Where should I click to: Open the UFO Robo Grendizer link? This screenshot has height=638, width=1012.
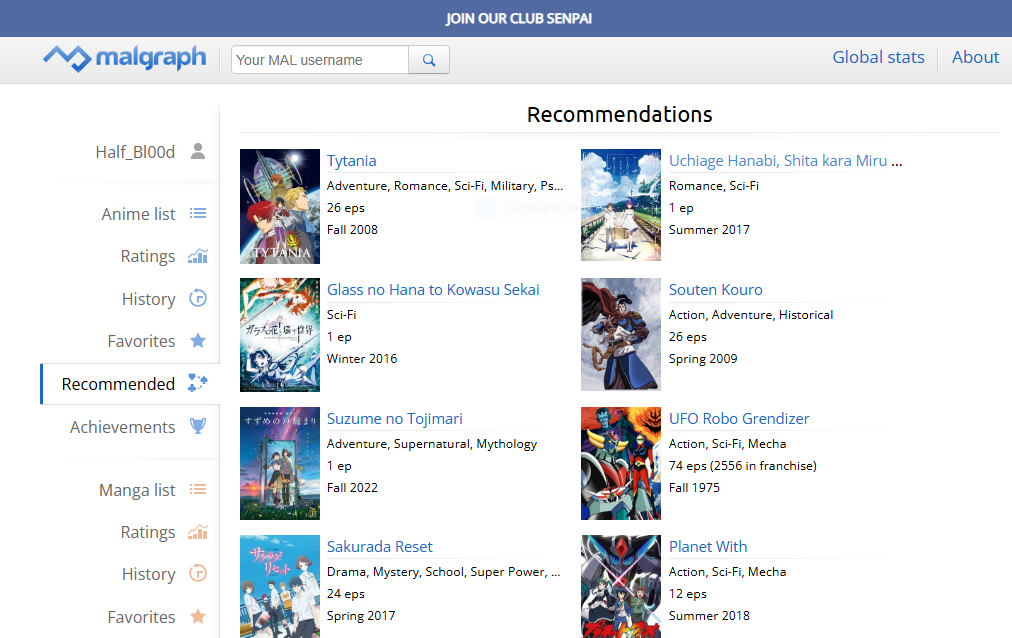coord(739,419)
